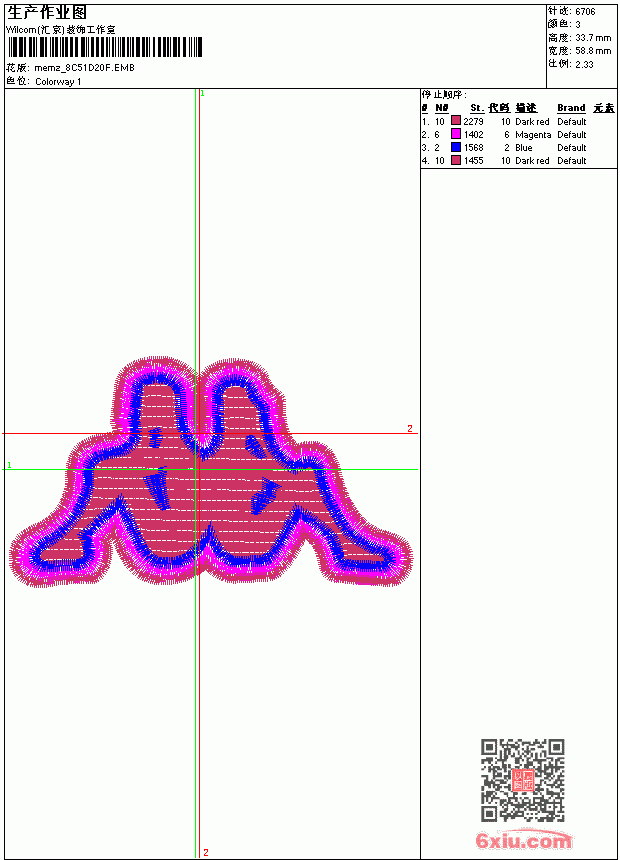This screenshot has height=860, width=620.
Task: Click the N# column header
Action: [x=442, y=108]
